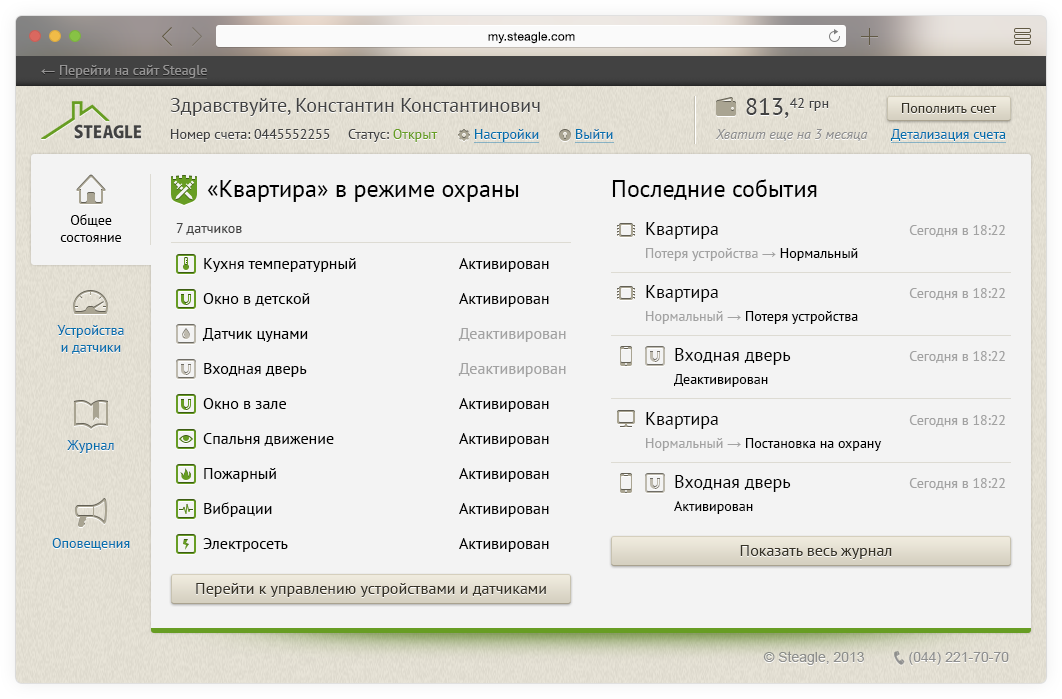Click the green Открыт status text
The image size is (1062, 699).
415,134
